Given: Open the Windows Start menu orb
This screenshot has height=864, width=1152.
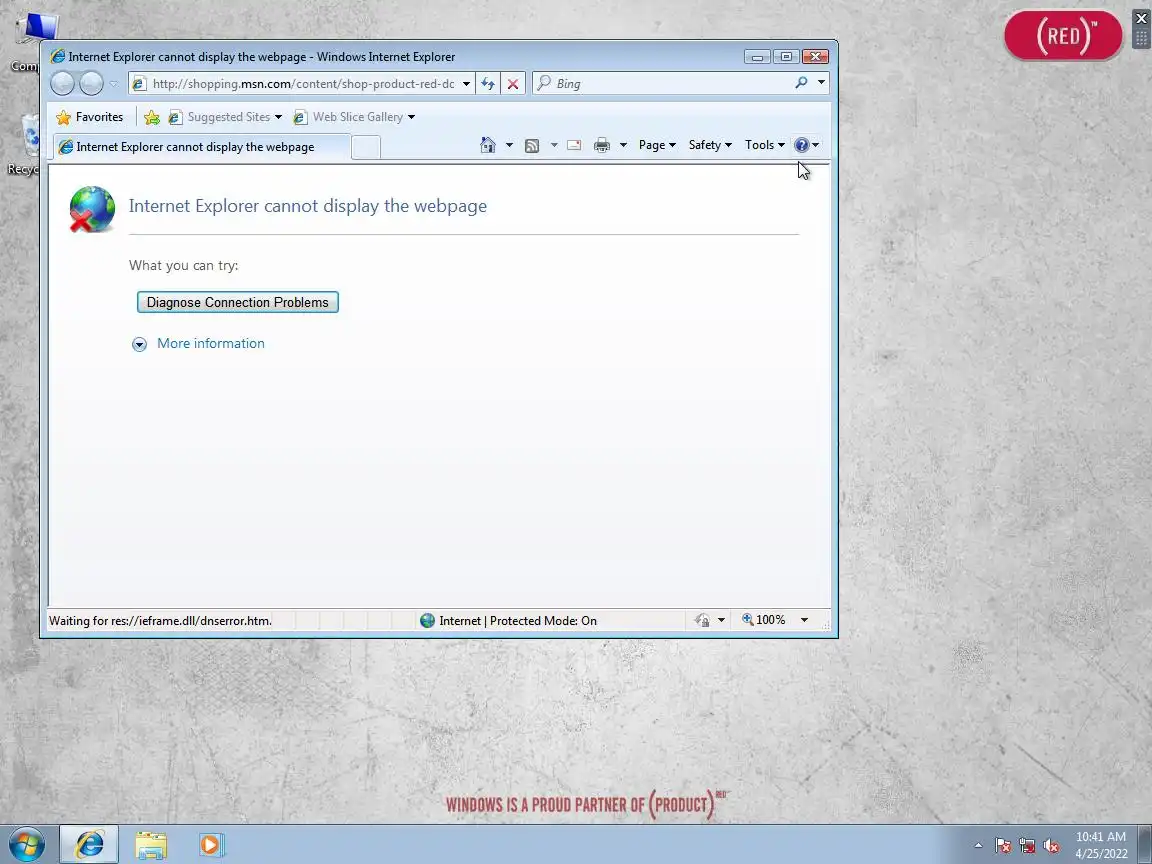Looking at the screenshot, I should click(x=26, y=844).
